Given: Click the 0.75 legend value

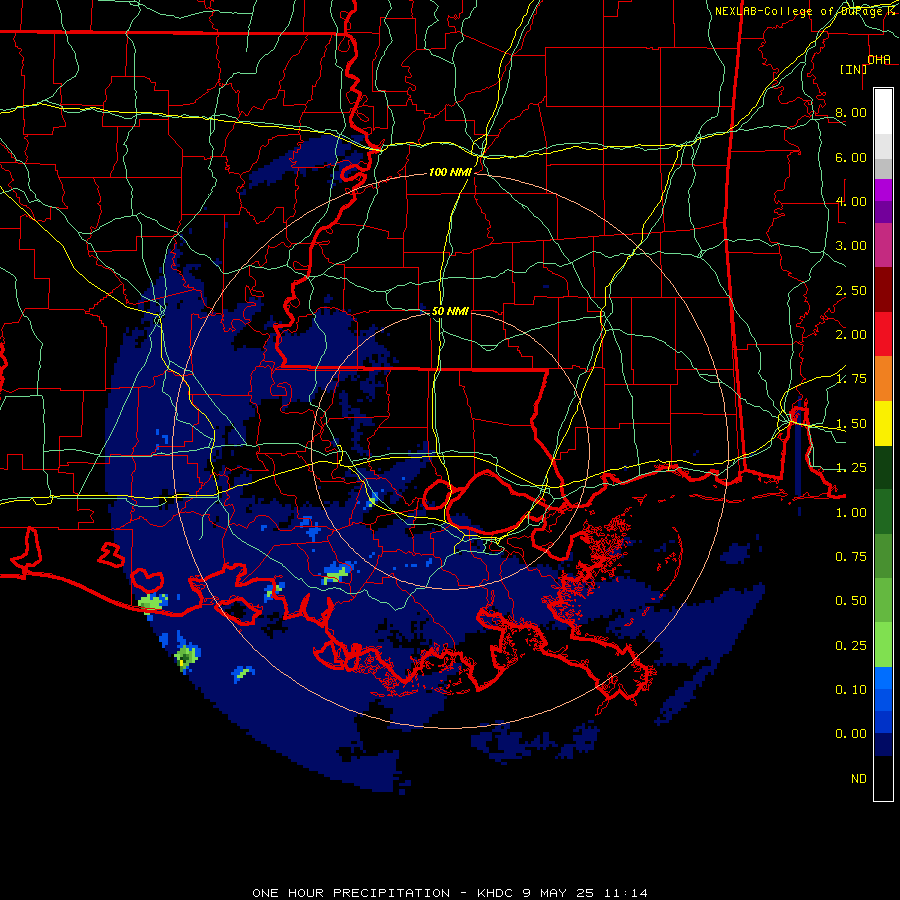Looking at the screenshot, I should 851,557.
